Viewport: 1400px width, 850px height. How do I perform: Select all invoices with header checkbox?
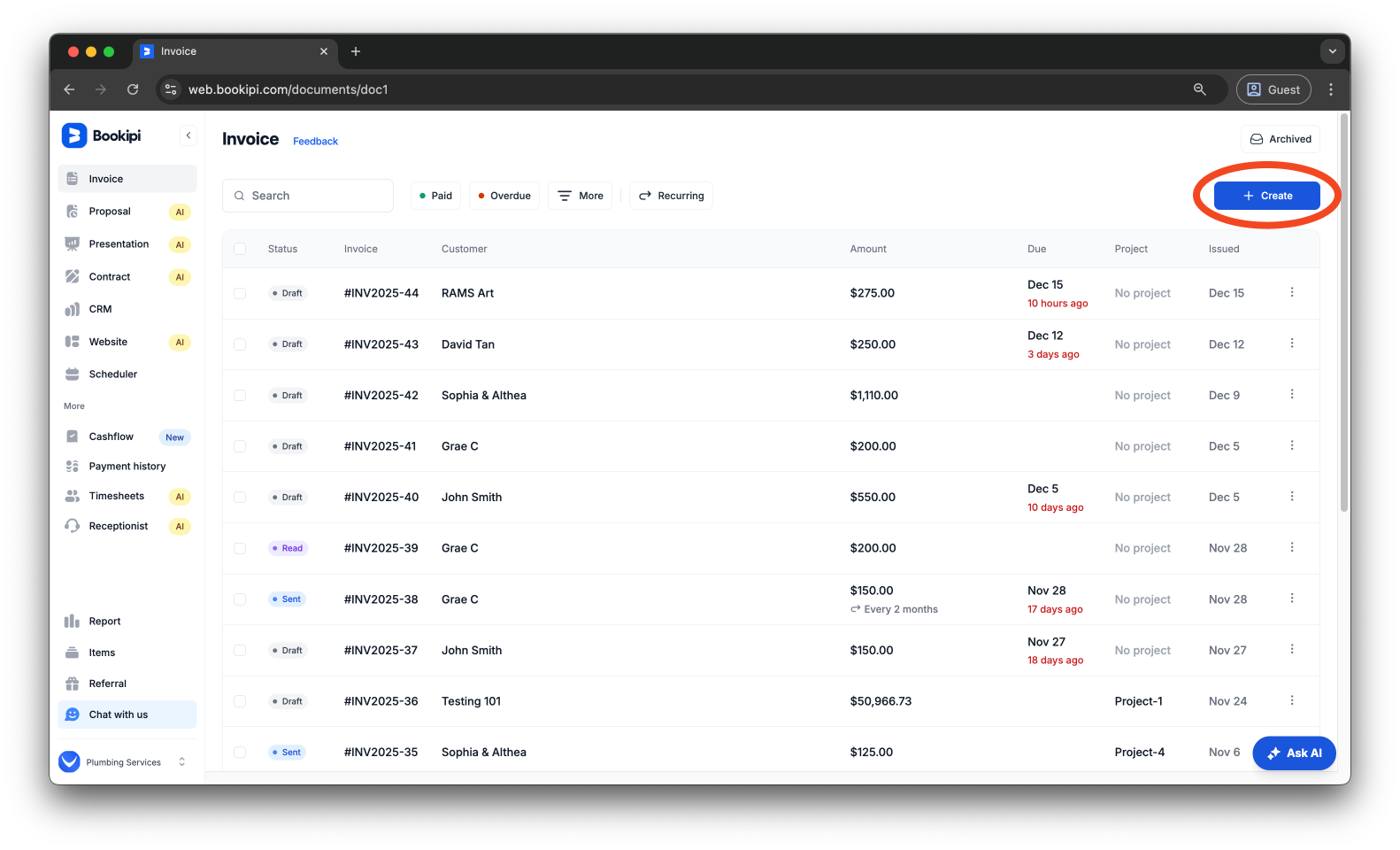[x=240, y=249]
